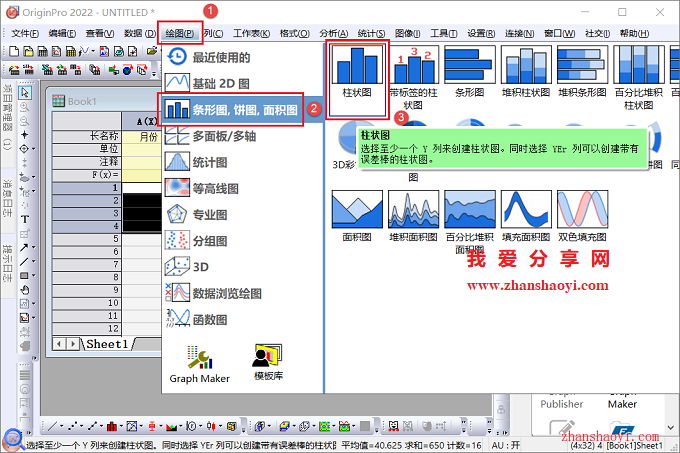Open the 统计图 statistics plot category
The image size is (680, 453).
[242, 162]
